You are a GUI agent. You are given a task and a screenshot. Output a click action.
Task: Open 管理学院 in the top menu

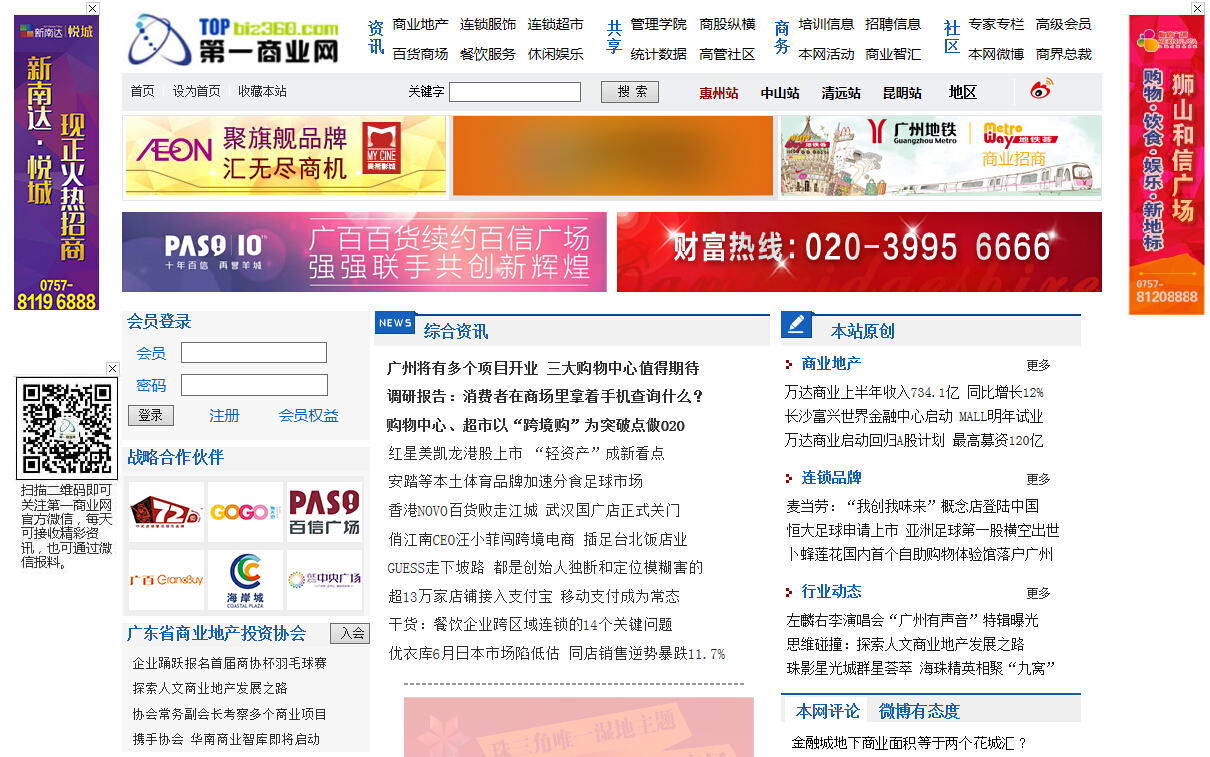pyautogui.click(x=658, y=24)
